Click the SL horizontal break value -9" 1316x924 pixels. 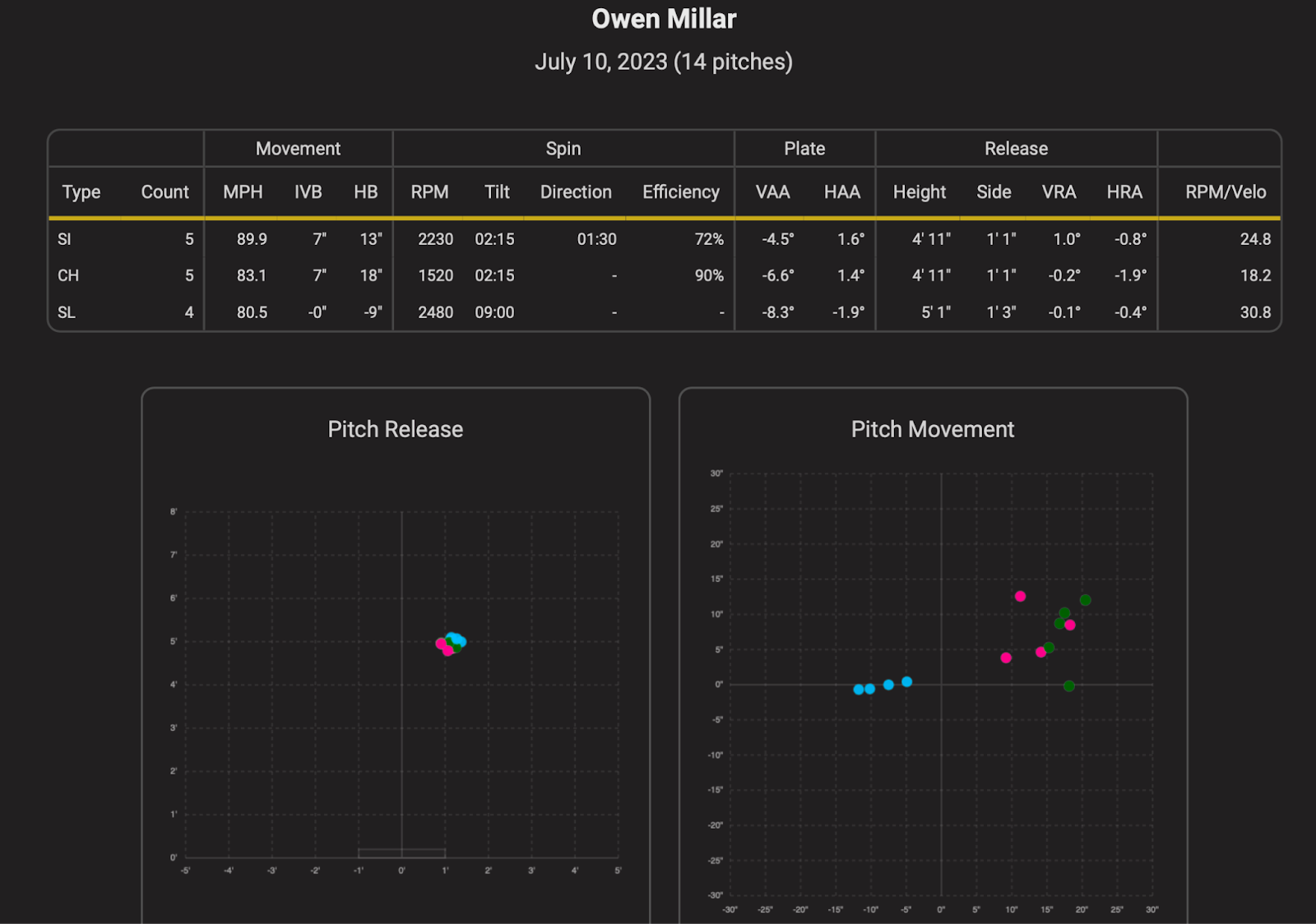[x=373, y=312]
